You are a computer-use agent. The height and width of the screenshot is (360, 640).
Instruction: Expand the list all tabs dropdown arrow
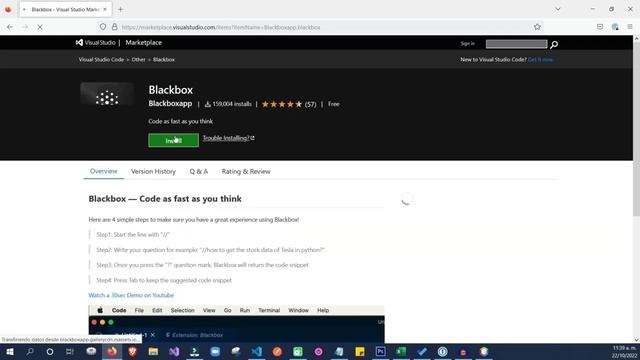[558, 9]
